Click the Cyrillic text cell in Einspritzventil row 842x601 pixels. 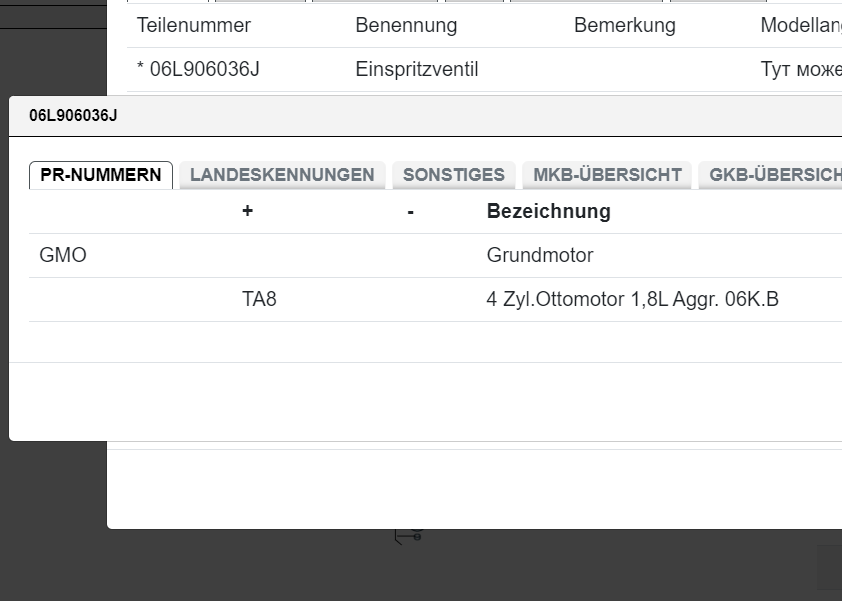(x=800, y=69)
